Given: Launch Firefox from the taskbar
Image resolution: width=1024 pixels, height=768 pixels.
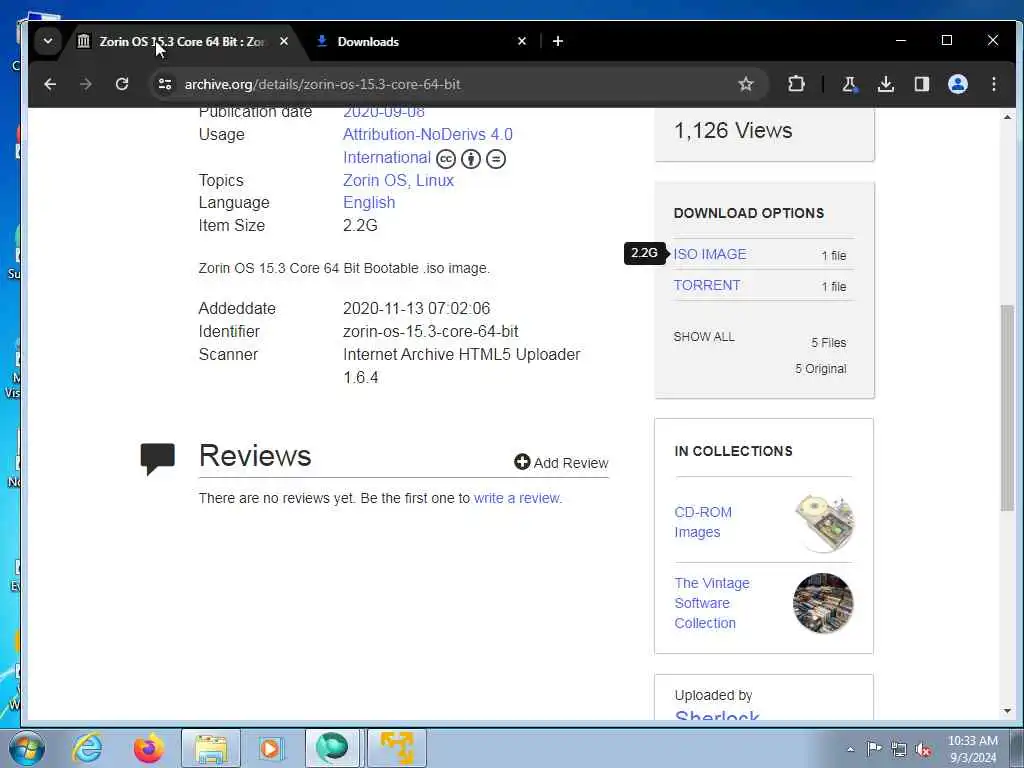Looking at the screenshot, I should coord(149,748).
